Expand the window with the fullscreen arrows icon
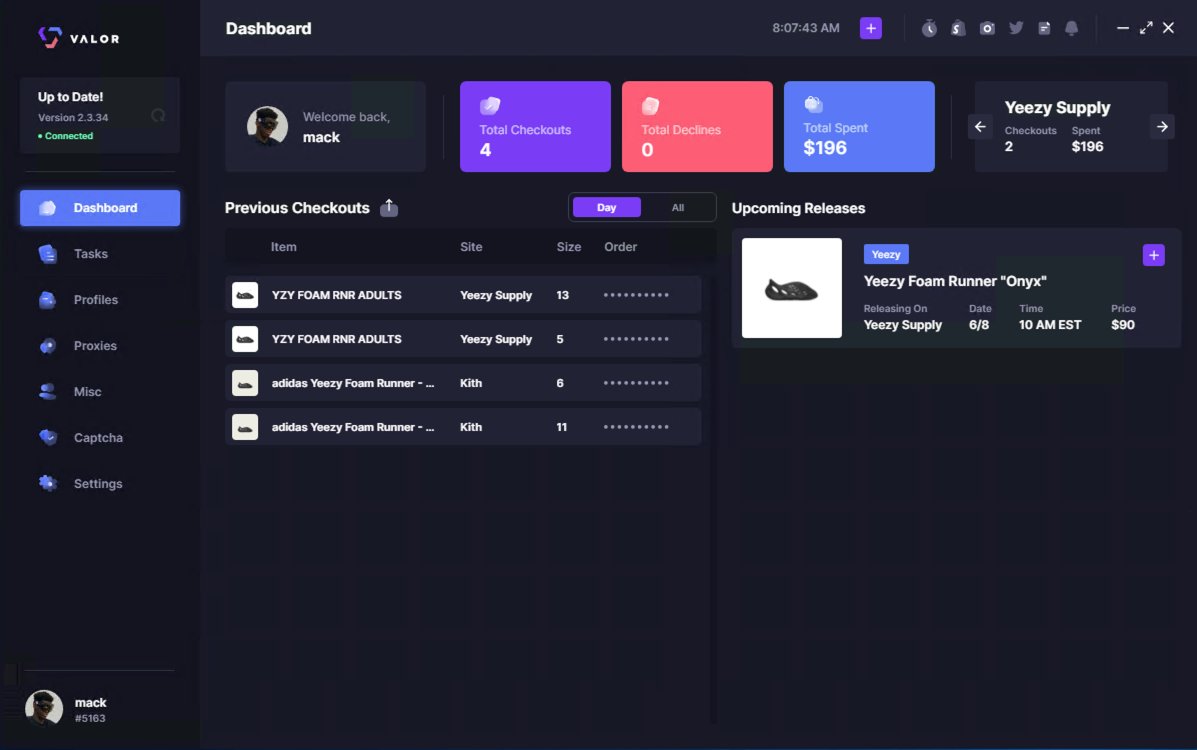This screenshot has height=750, width=1197. 1146,28
